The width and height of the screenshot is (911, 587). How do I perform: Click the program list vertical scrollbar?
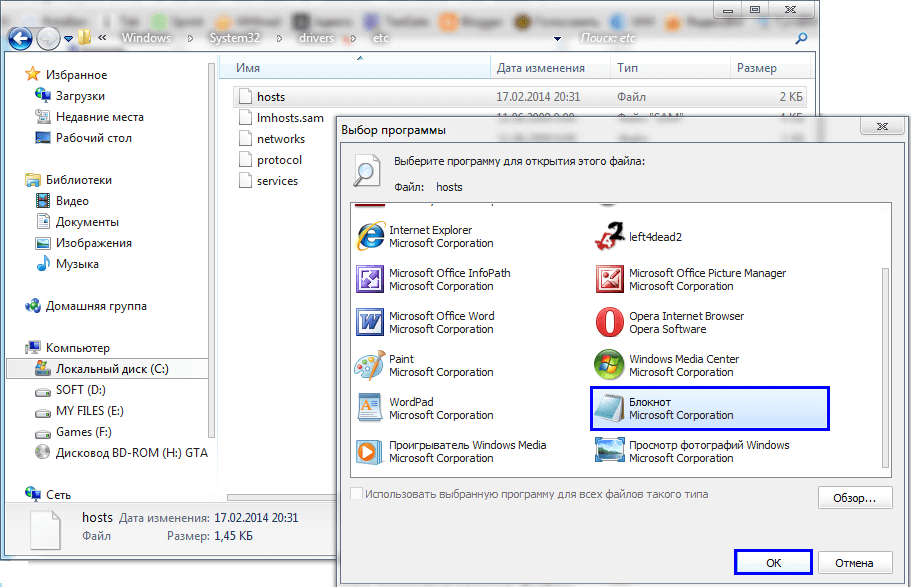(x=885, y=367)
